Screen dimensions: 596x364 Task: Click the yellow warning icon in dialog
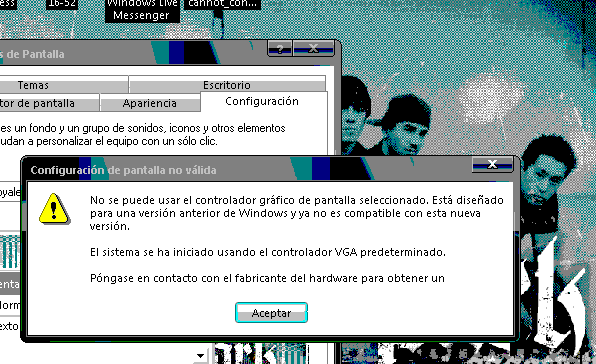pos(54,209)
